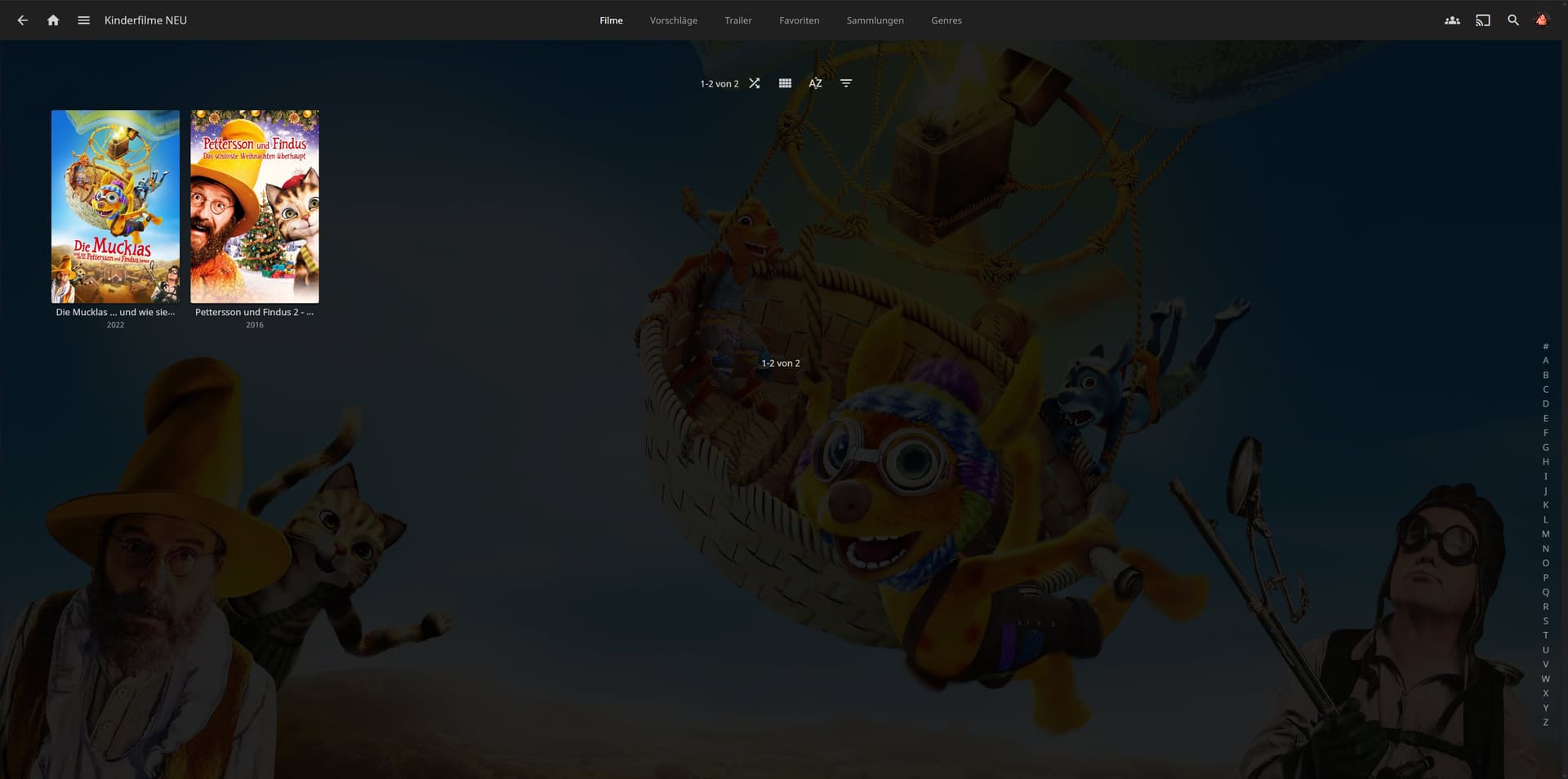Open the user profile avatar
Screen dimensions: 1568x779
(1541, 20)
